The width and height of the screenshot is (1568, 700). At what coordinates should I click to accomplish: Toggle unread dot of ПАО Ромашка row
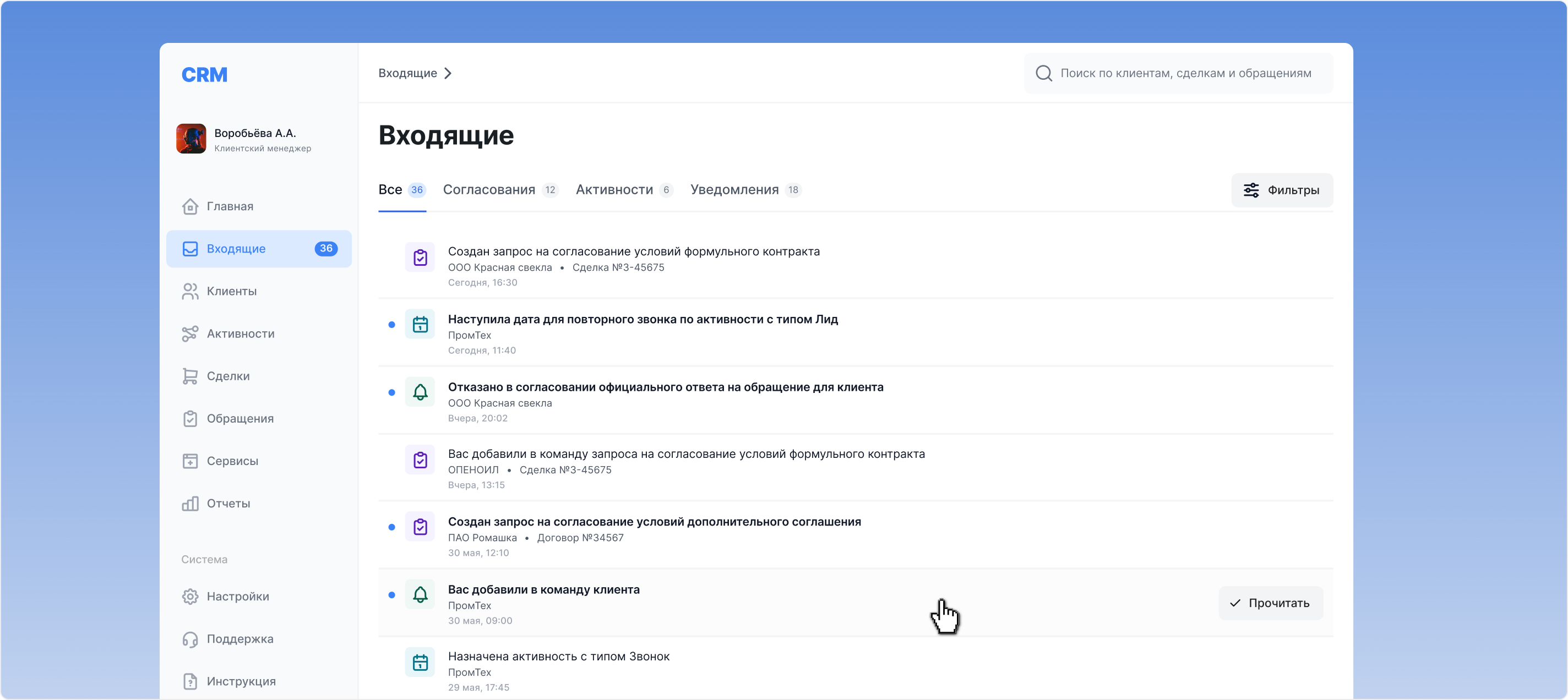point(391,527)
